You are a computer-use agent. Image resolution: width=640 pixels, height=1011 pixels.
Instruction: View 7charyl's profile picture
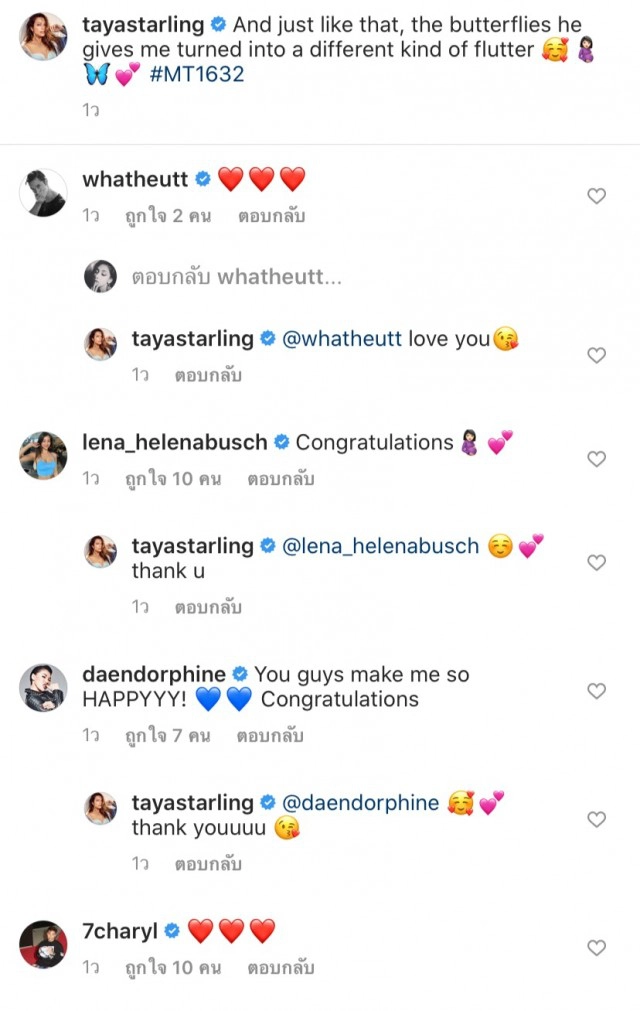43,943
